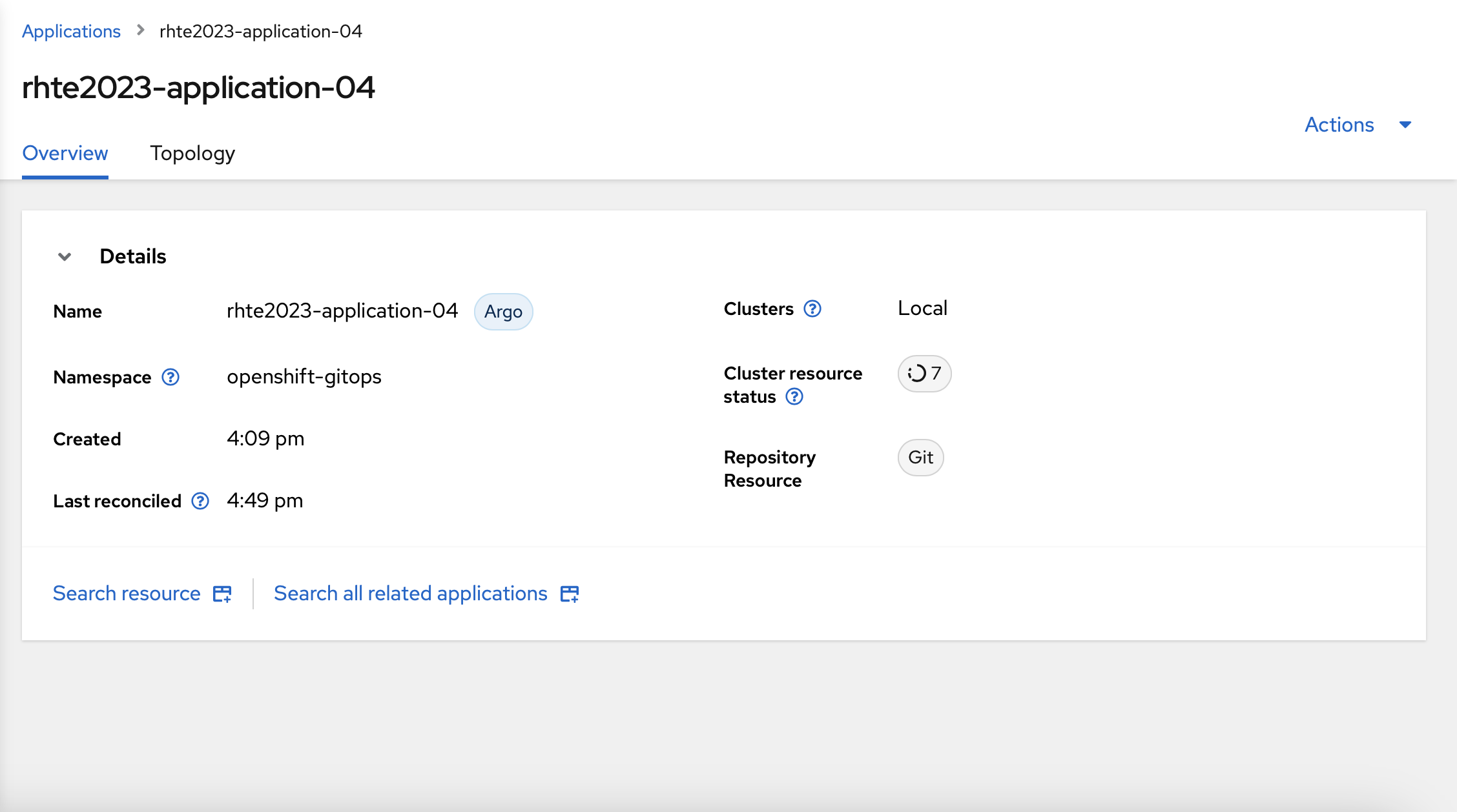Show help for Namespace field
1457x812 pixels.
point(170,377)
